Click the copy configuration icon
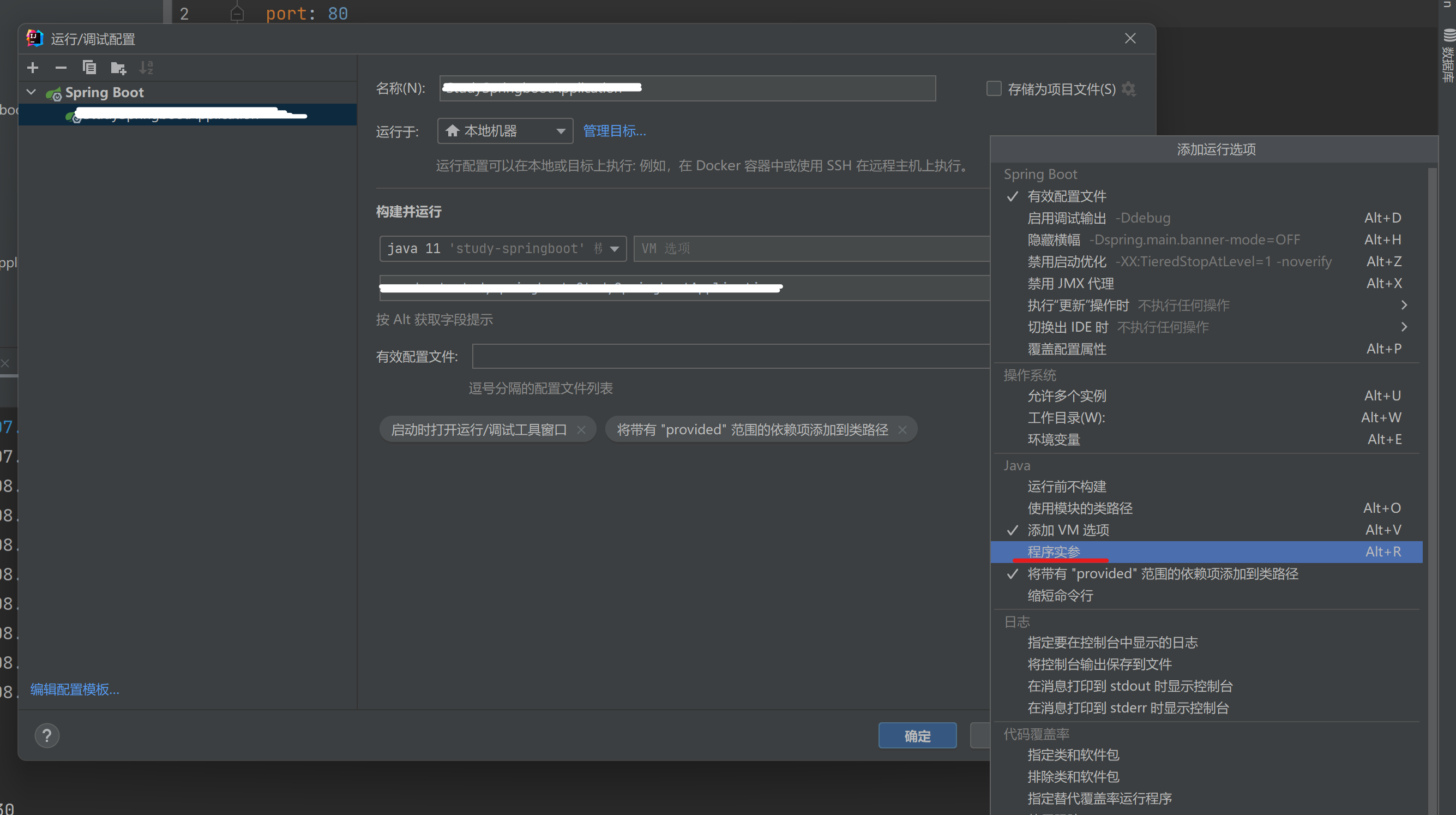This screenshot has height=815, width=1456. click(x=89, y=68)
